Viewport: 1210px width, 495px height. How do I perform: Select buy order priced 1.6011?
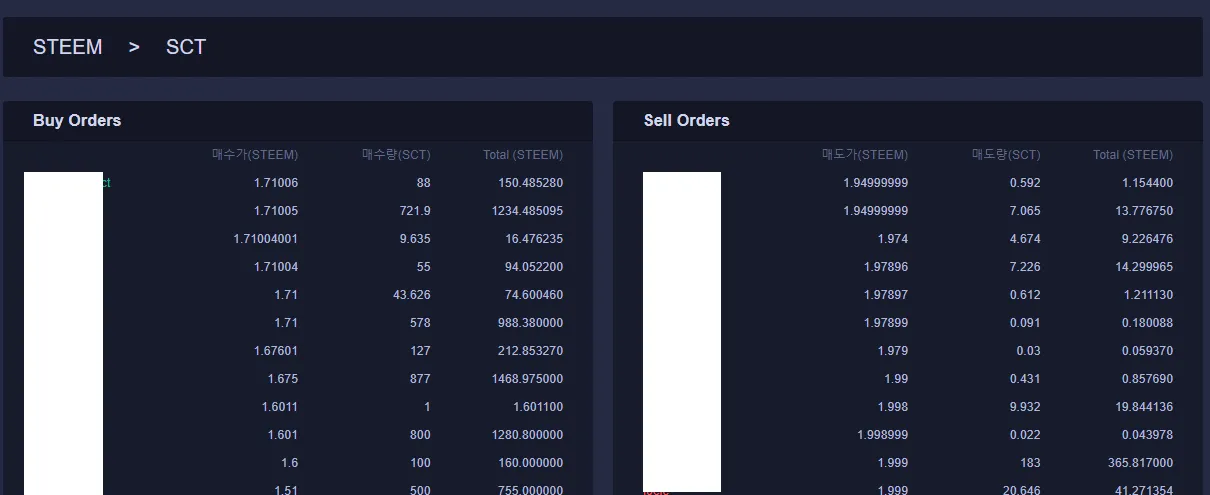298,407
